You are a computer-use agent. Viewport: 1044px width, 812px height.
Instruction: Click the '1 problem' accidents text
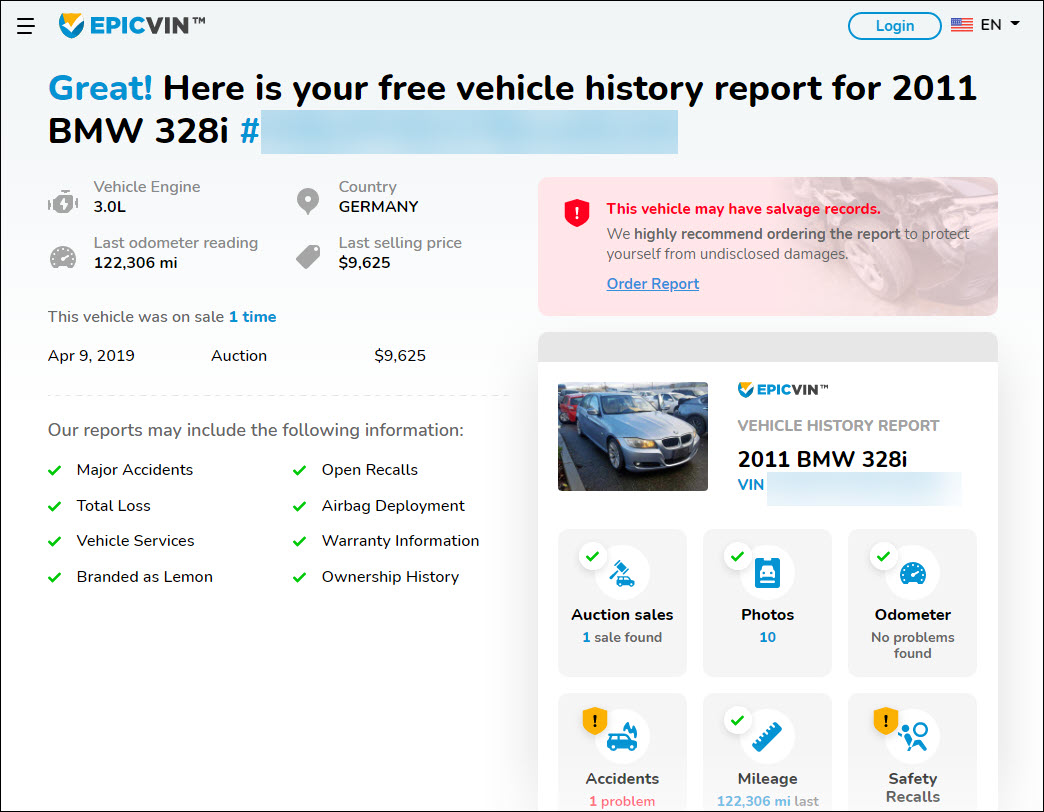pyautogui.click(x=622, y=801)
